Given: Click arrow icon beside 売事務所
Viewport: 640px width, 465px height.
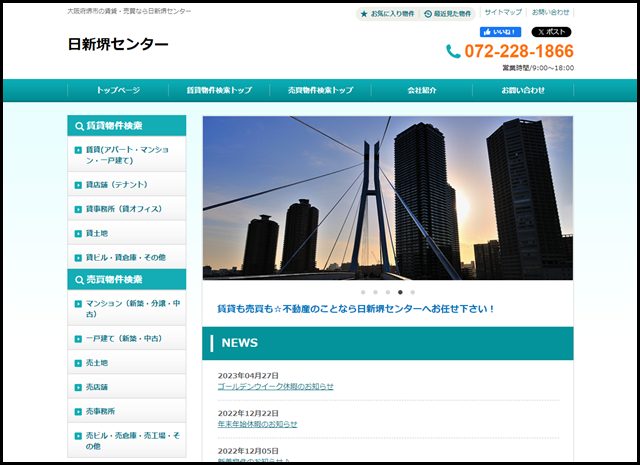Looking at the screenshot, I should [x=78, y=412].
